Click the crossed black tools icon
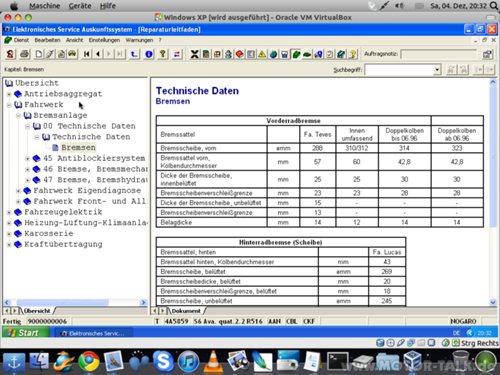Image resolution: width=500 pixels, height=375 pixels. coord(194,54)
